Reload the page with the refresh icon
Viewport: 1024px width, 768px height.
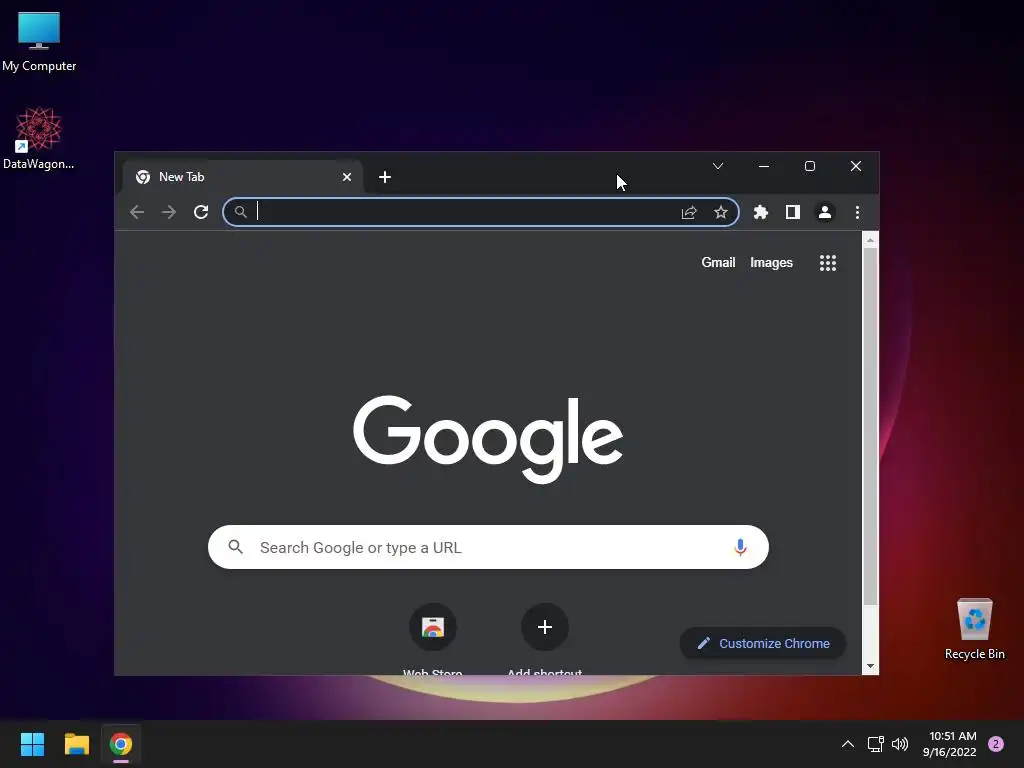click(x=201, y=212)
